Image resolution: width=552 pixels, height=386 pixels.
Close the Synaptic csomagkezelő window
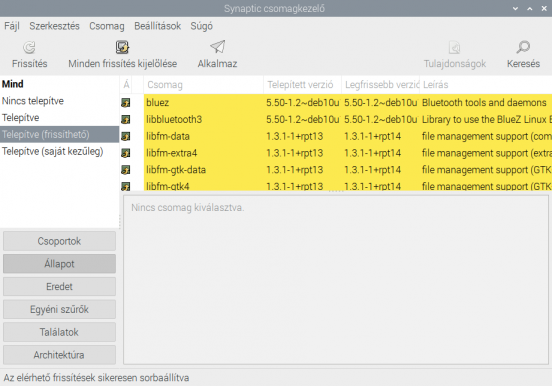click(544, 8)
